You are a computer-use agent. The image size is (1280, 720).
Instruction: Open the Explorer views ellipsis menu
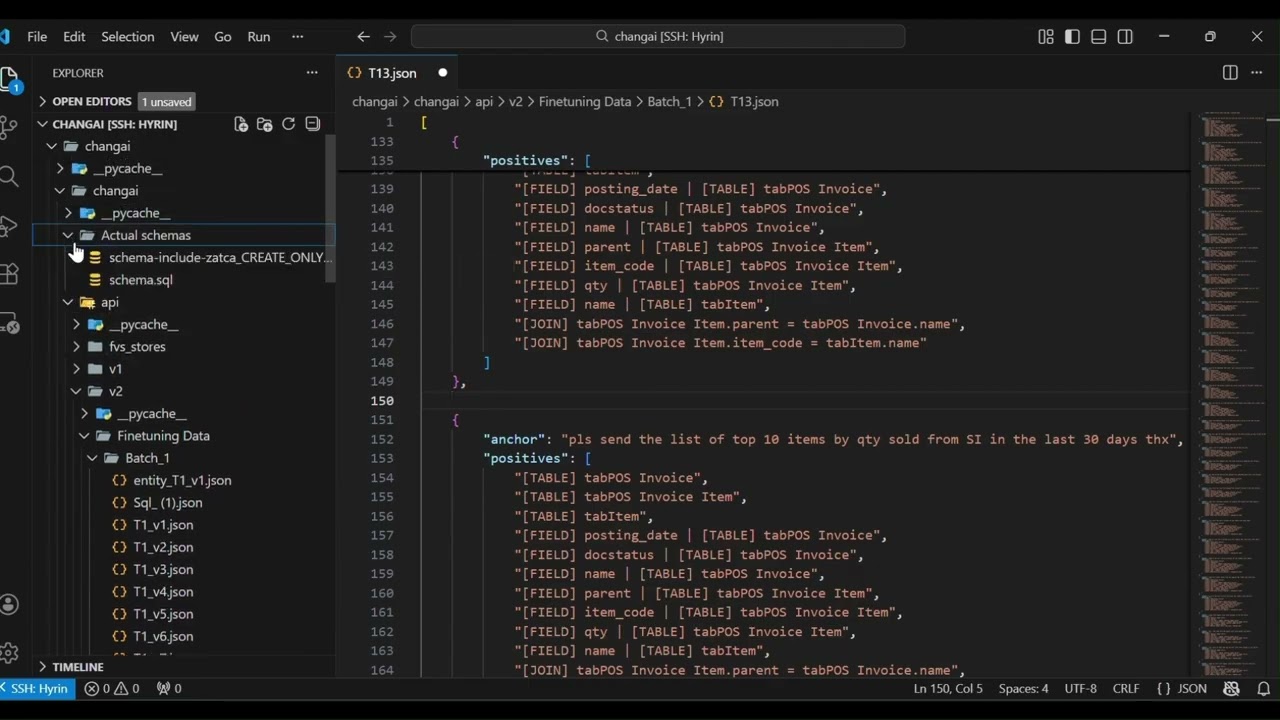click(x=312, y=73)
